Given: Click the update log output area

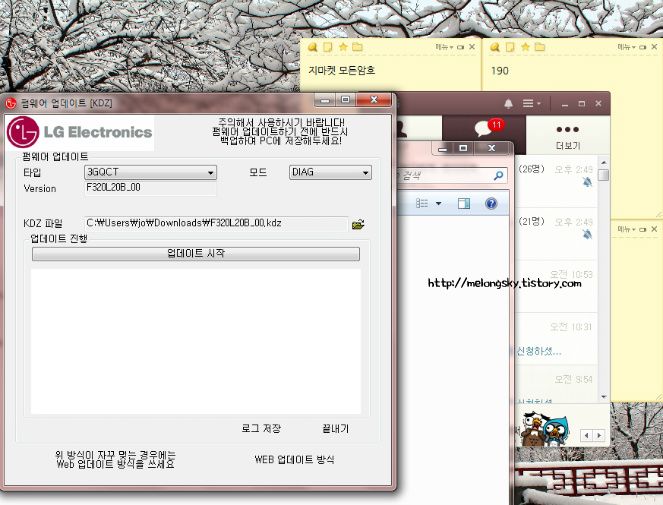Looking at the screenshot, I should [196, 341].
